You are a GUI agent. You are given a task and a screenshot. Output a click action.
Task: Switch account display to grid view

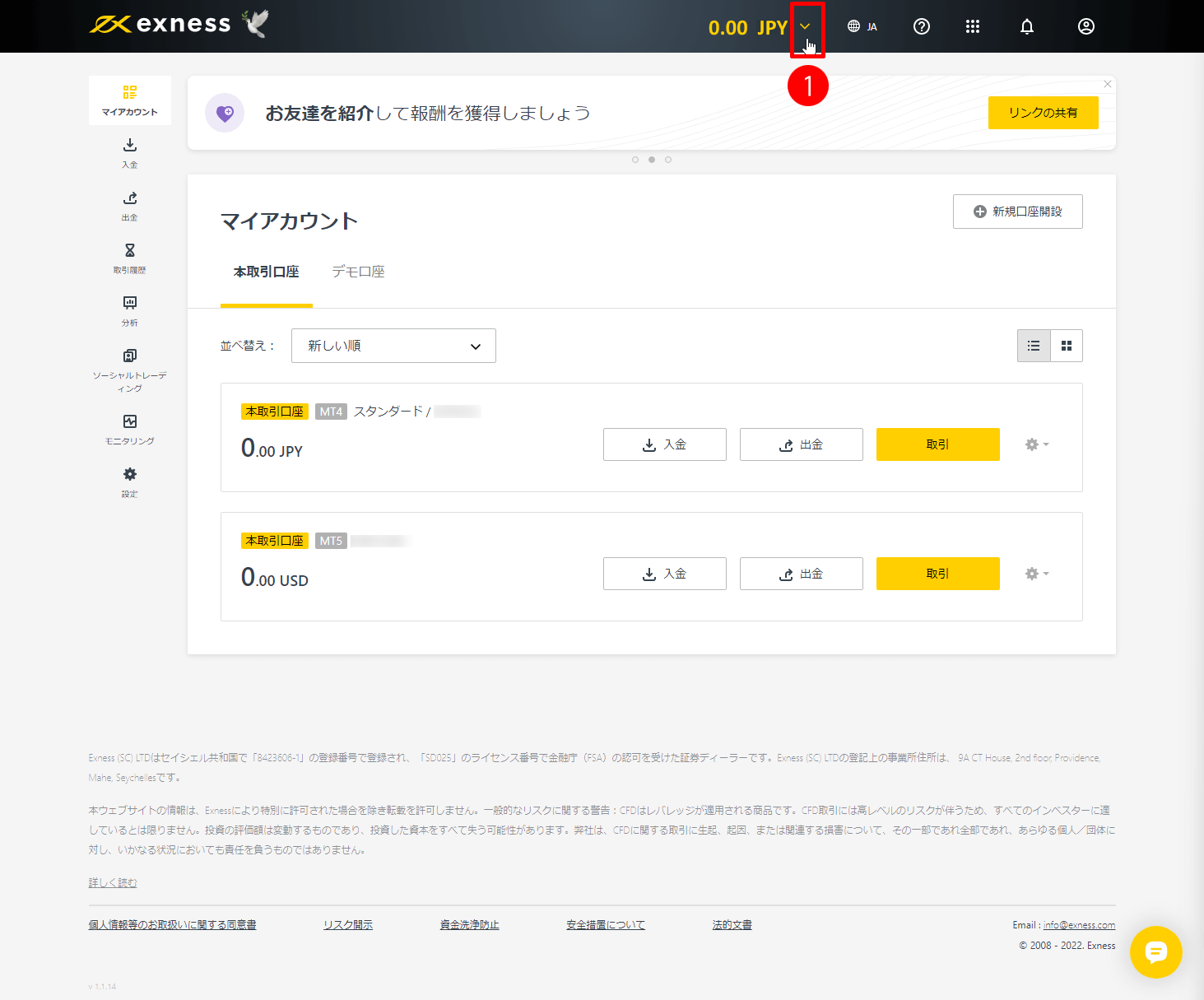click(1066, 346)
